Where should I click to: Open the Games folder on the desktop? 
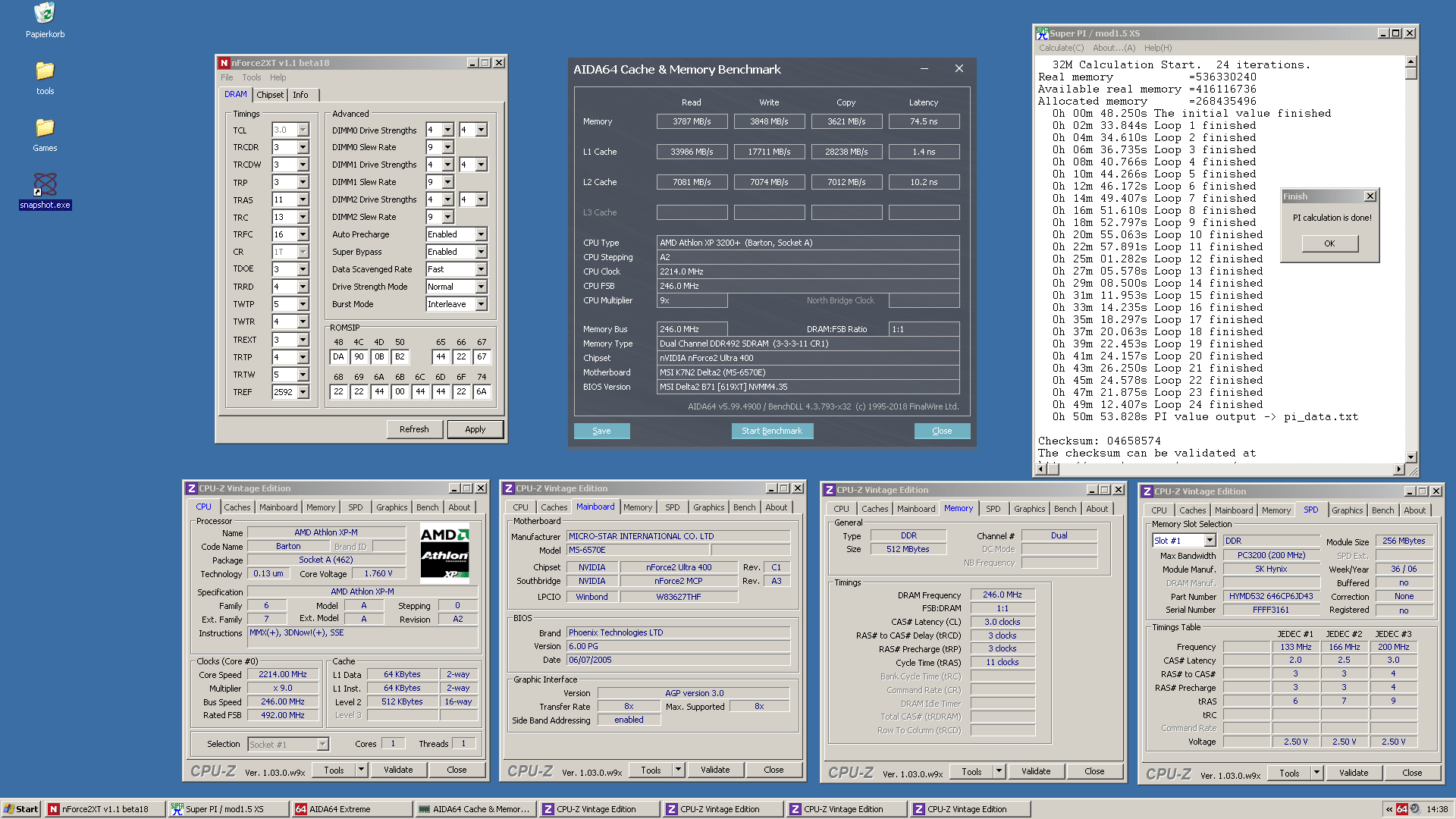tap(45, 134)
